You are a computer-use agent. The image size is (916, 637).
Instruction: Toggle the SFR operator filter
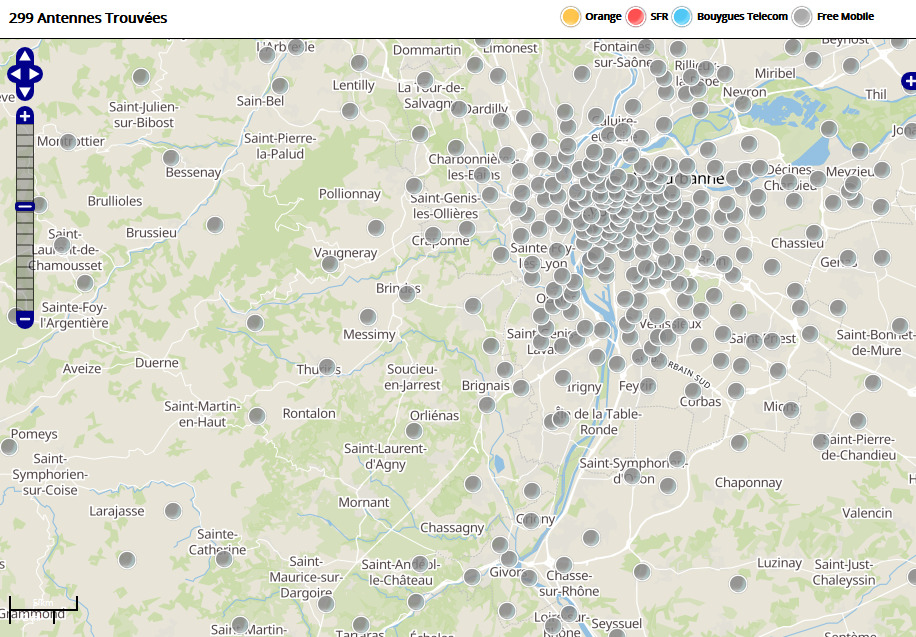coord(636,17)
